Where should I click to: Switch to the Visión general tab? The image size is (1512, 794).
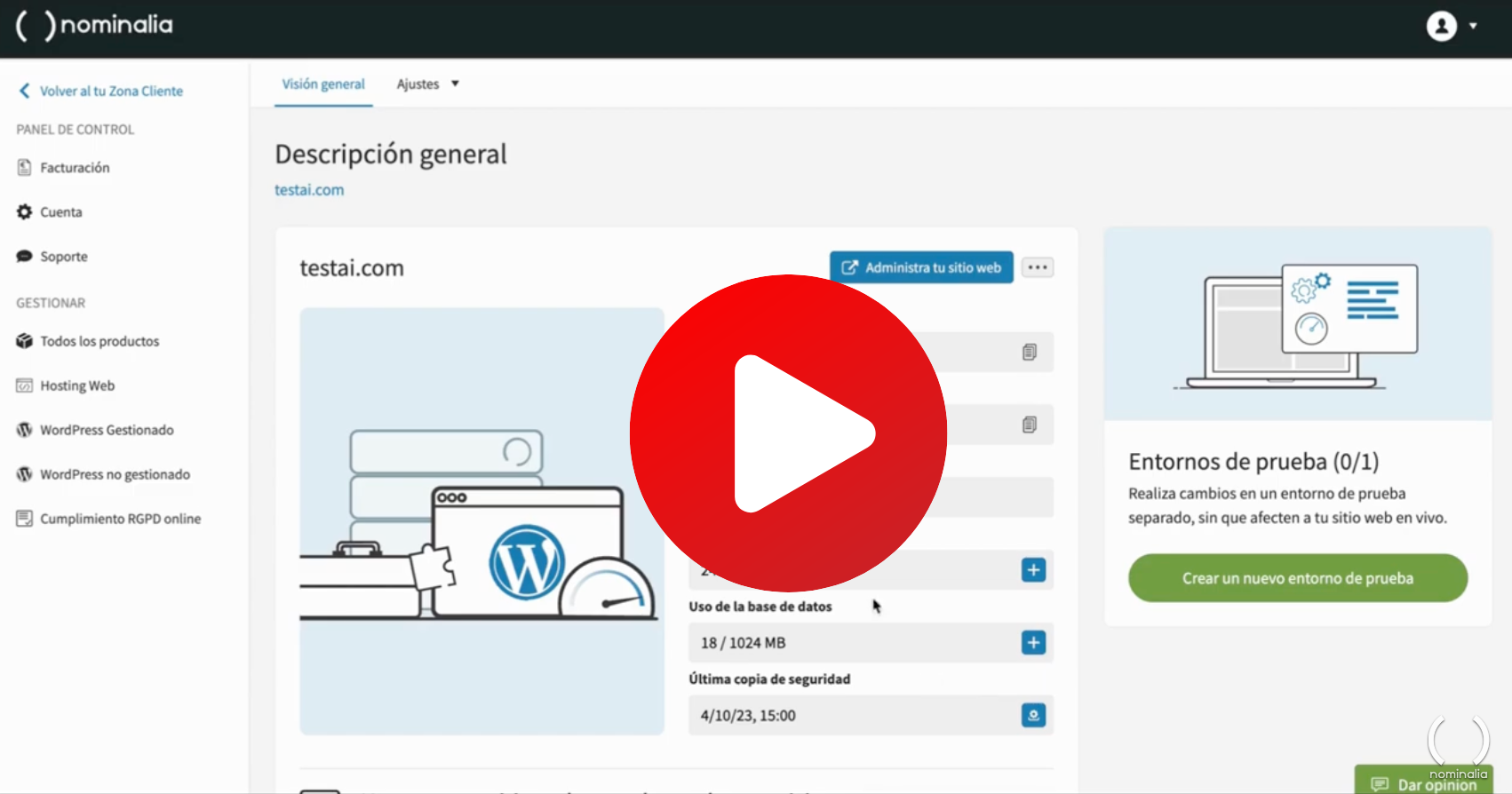[323, 84]
